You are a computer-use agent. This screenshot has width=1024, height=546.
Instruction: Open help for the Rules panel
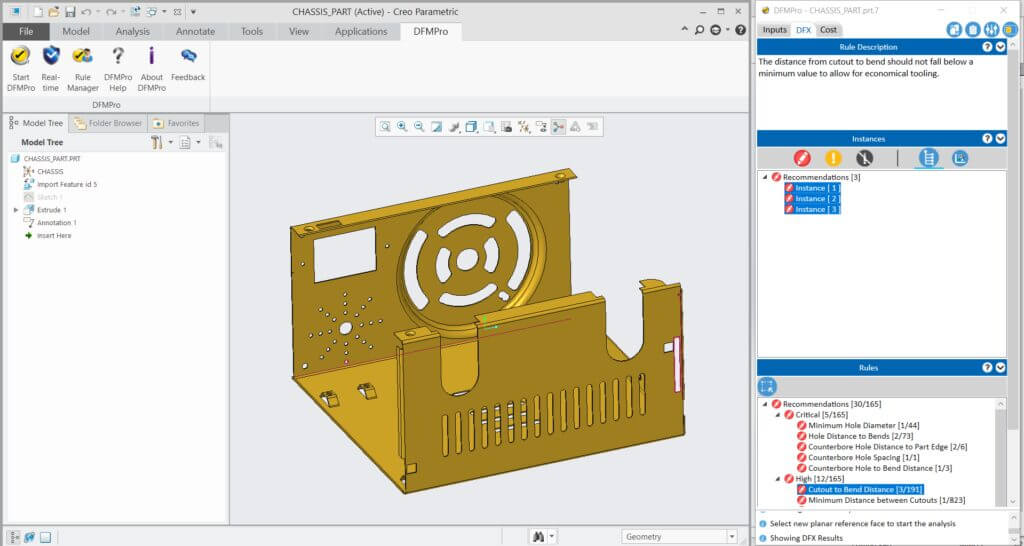(x=987, y=368)
